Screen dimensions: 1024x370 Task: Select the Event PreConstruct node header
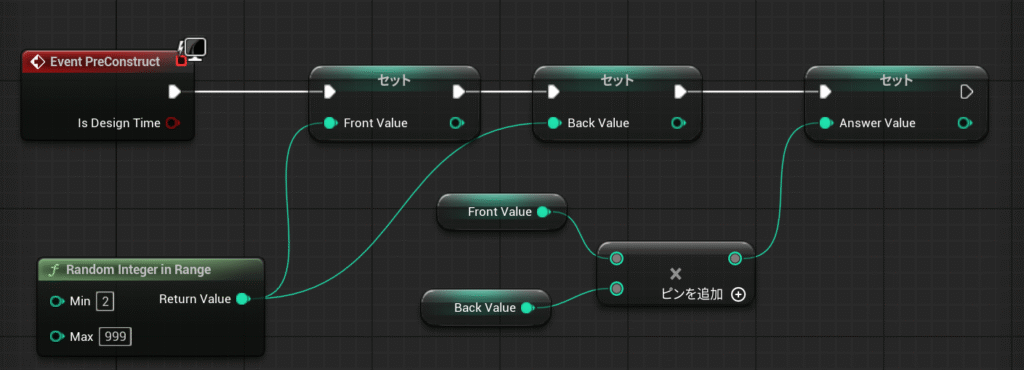[107, 61]
